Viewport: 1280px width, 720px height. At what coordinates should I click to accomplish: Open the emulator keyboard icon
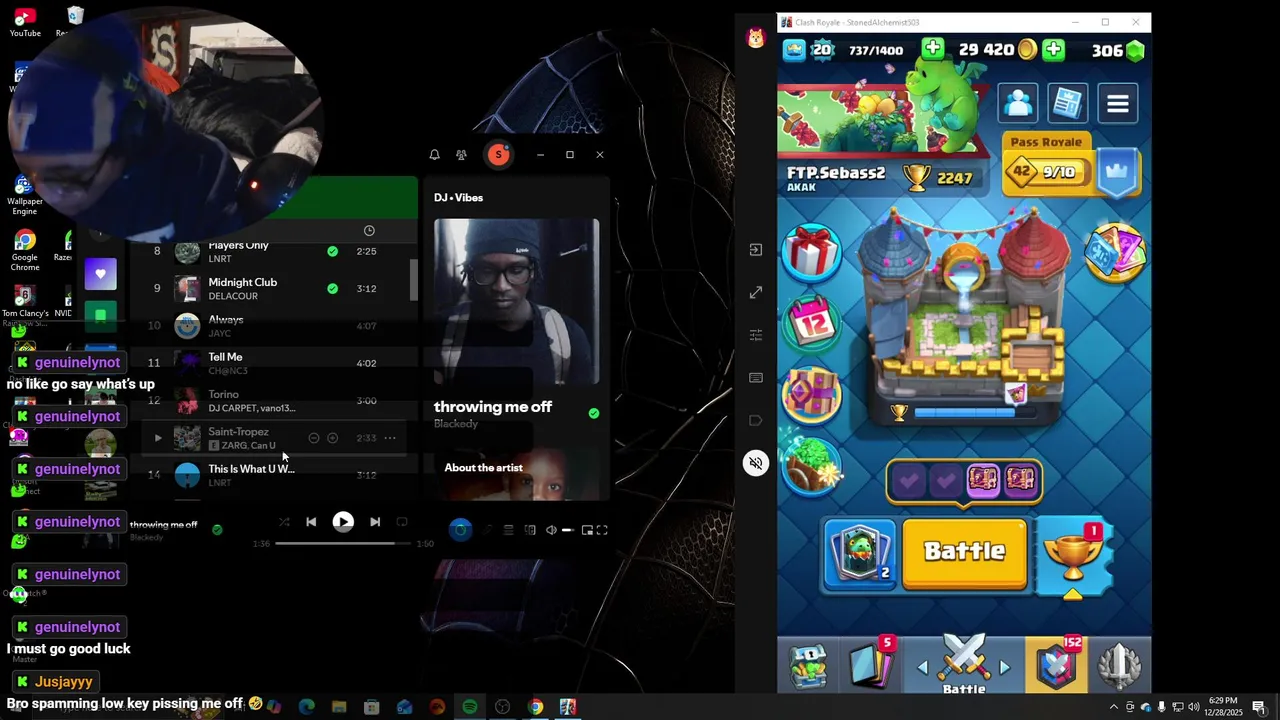point(756,378)
